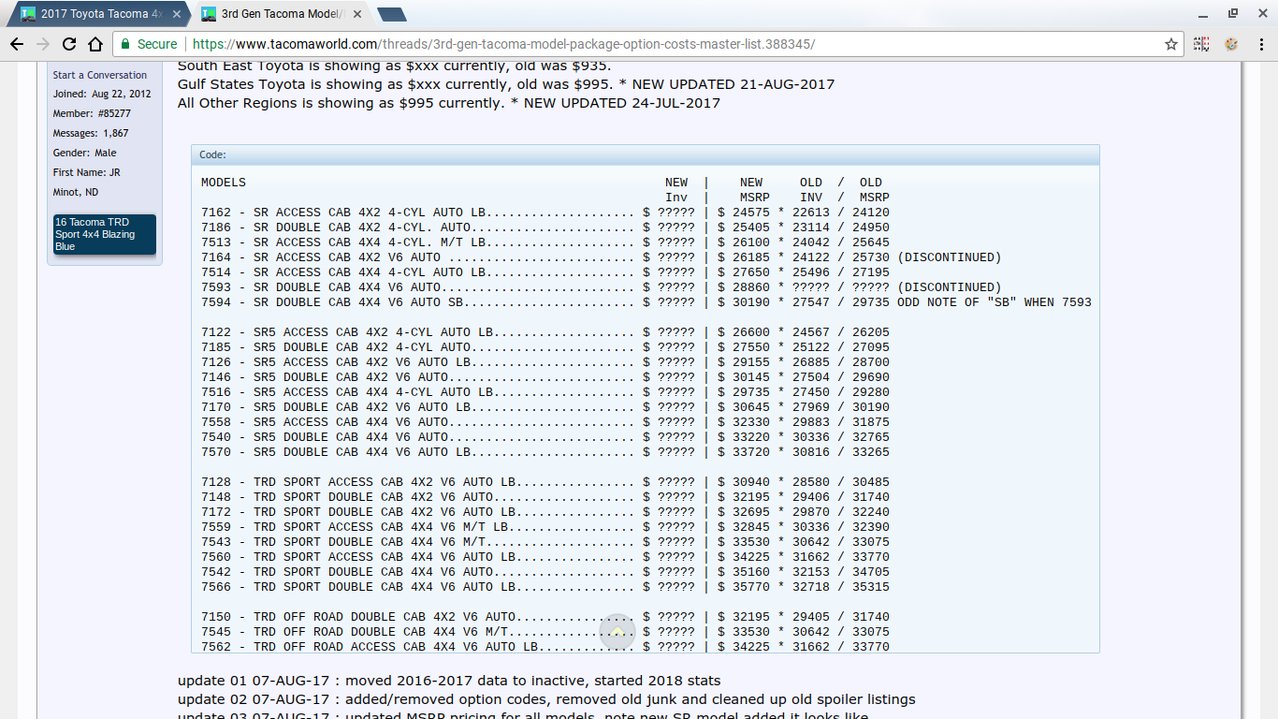Click the 7566 TRD SPORT DOUBLE CAB row
Image resolution: width=1278 pixels, height=719 pixels.
545,587
